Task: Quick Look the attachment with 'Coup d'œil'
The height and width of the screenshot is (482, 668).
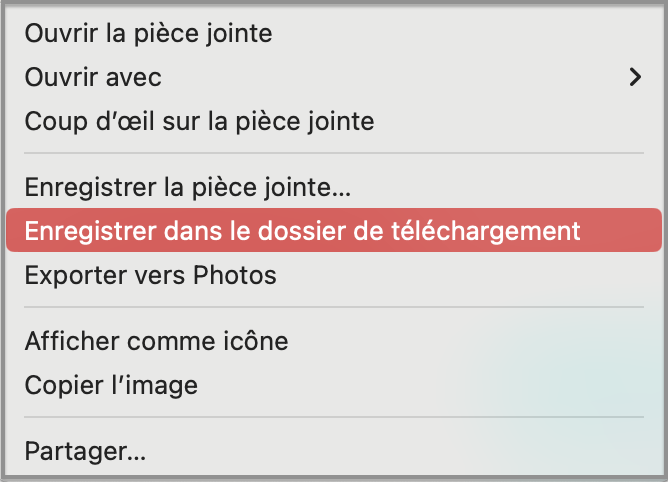Action: click(199, 122)
